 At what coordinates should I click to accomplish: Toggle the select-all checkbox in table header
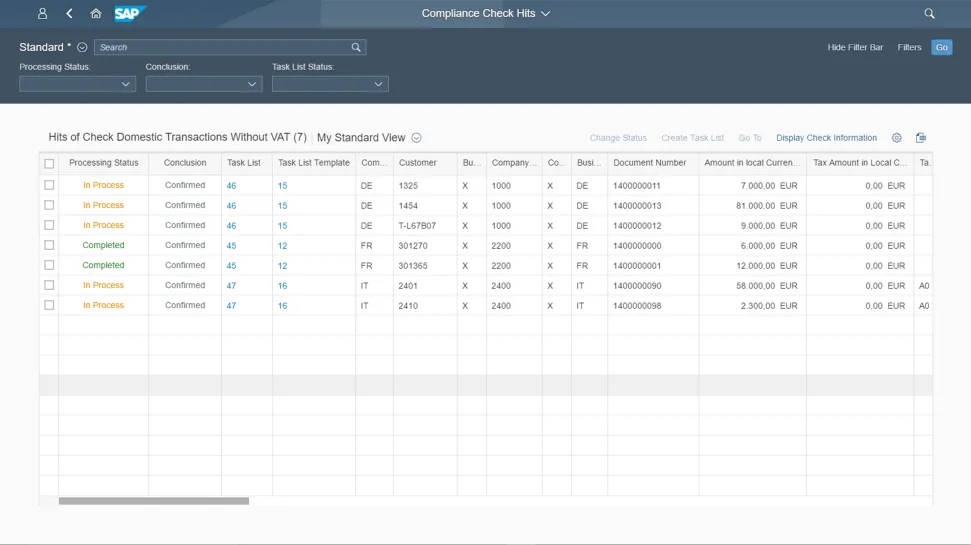point(49,163)
